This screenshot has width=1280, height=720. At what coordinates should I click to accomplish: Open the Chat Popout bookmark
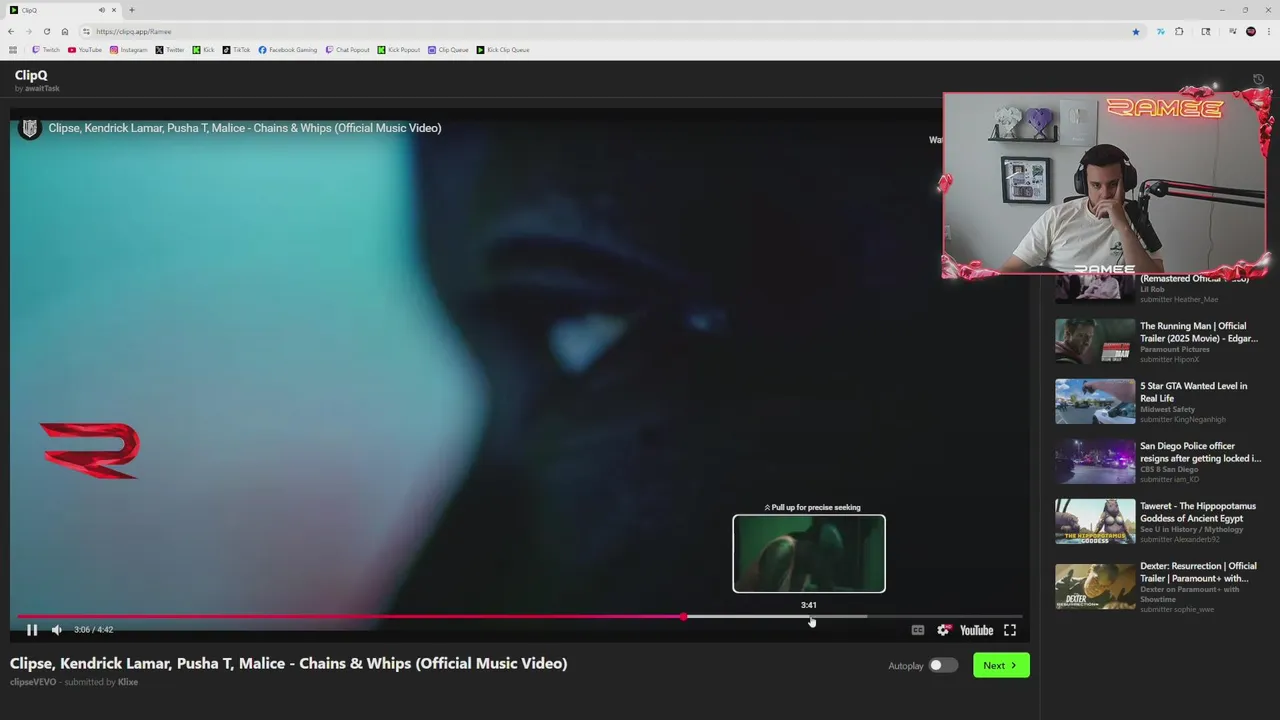click(348, 50)
